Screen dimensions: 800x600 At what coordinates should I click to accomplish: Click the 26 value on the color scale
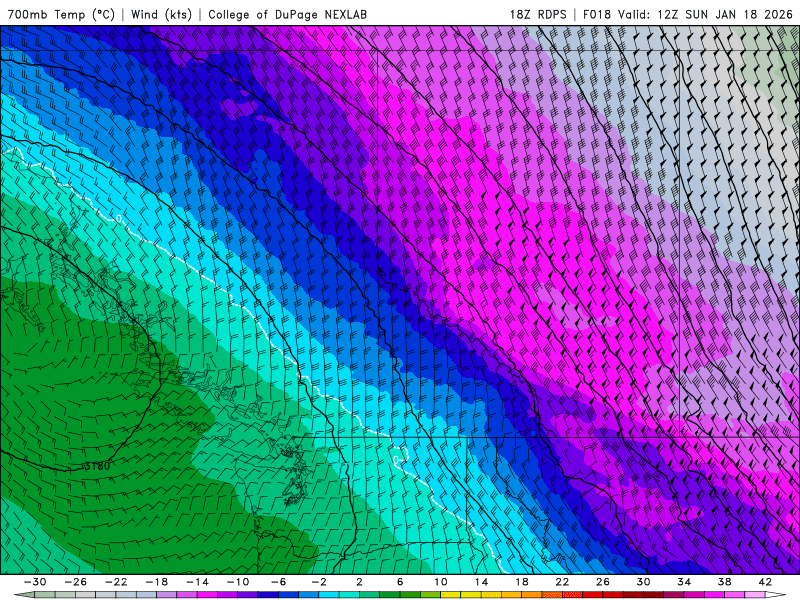click(603, 582)
